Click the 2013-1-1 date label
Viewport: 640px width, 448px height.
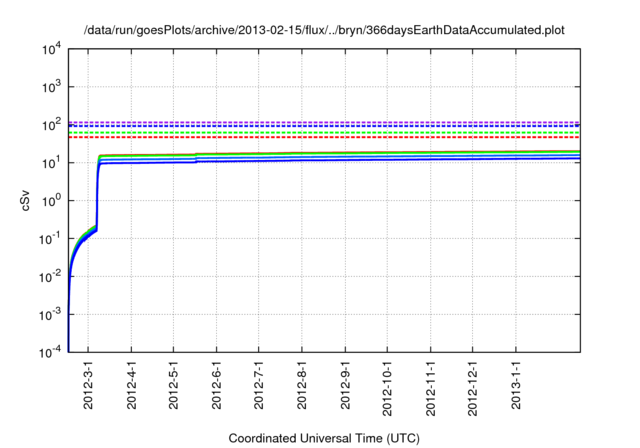516,385
